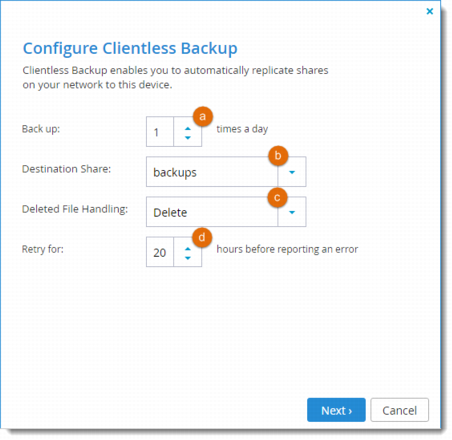The height and width of the screenshot is (440, 452).
Task: Increase the Back up times a day value
Action: (188, 128)
